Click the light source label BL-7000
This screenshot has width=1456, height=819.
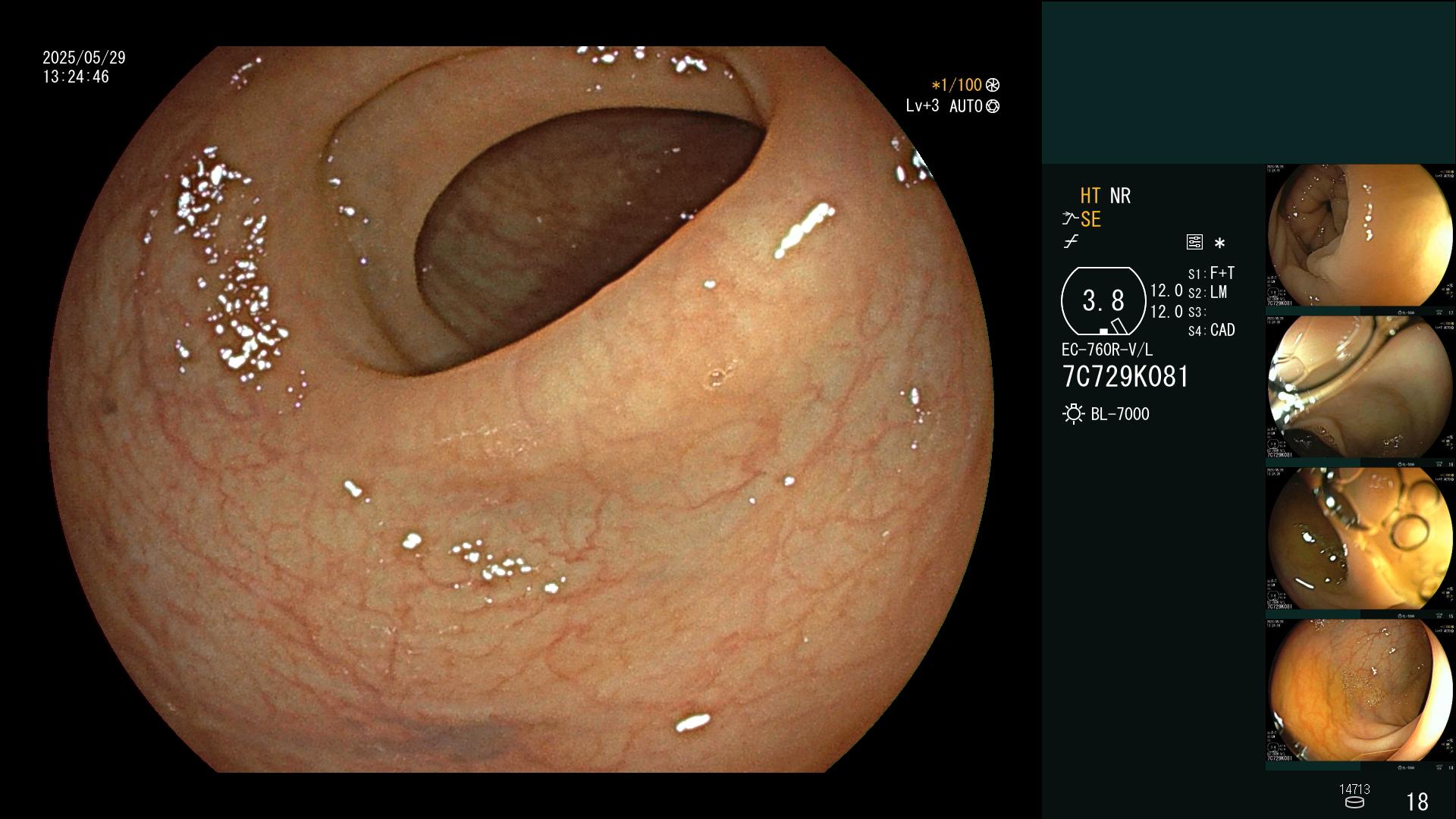coord(1120,414)
